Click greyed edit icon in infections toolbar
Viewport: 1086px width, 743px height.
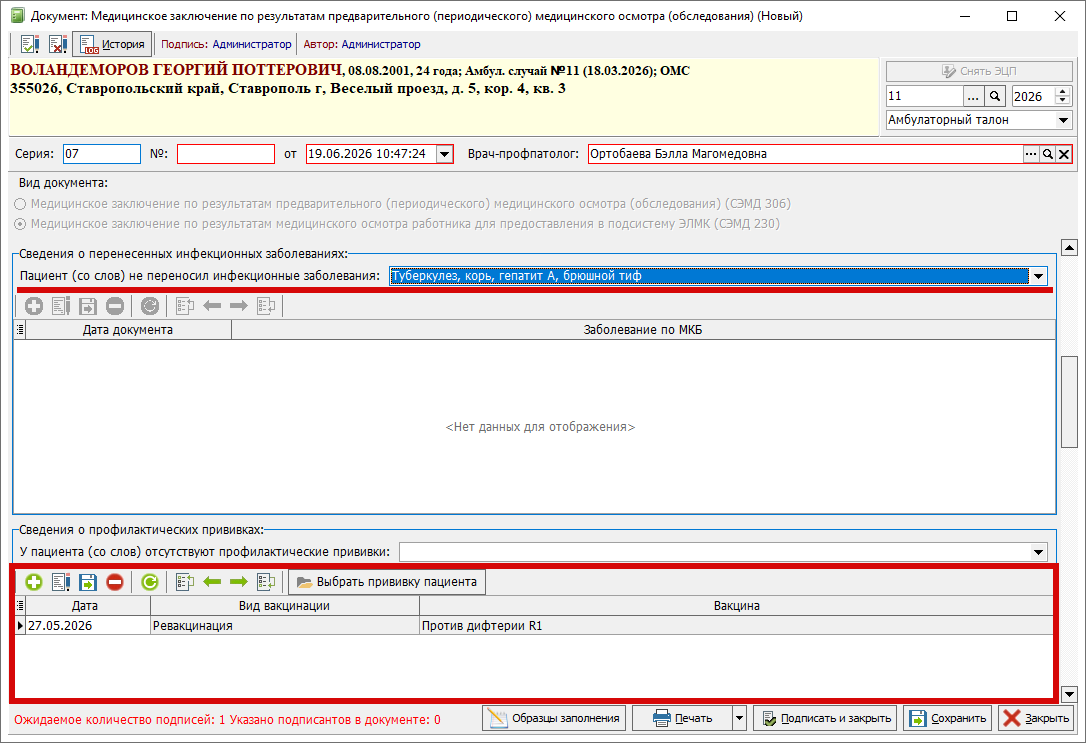pyautogui.click(x=61, y=305)
